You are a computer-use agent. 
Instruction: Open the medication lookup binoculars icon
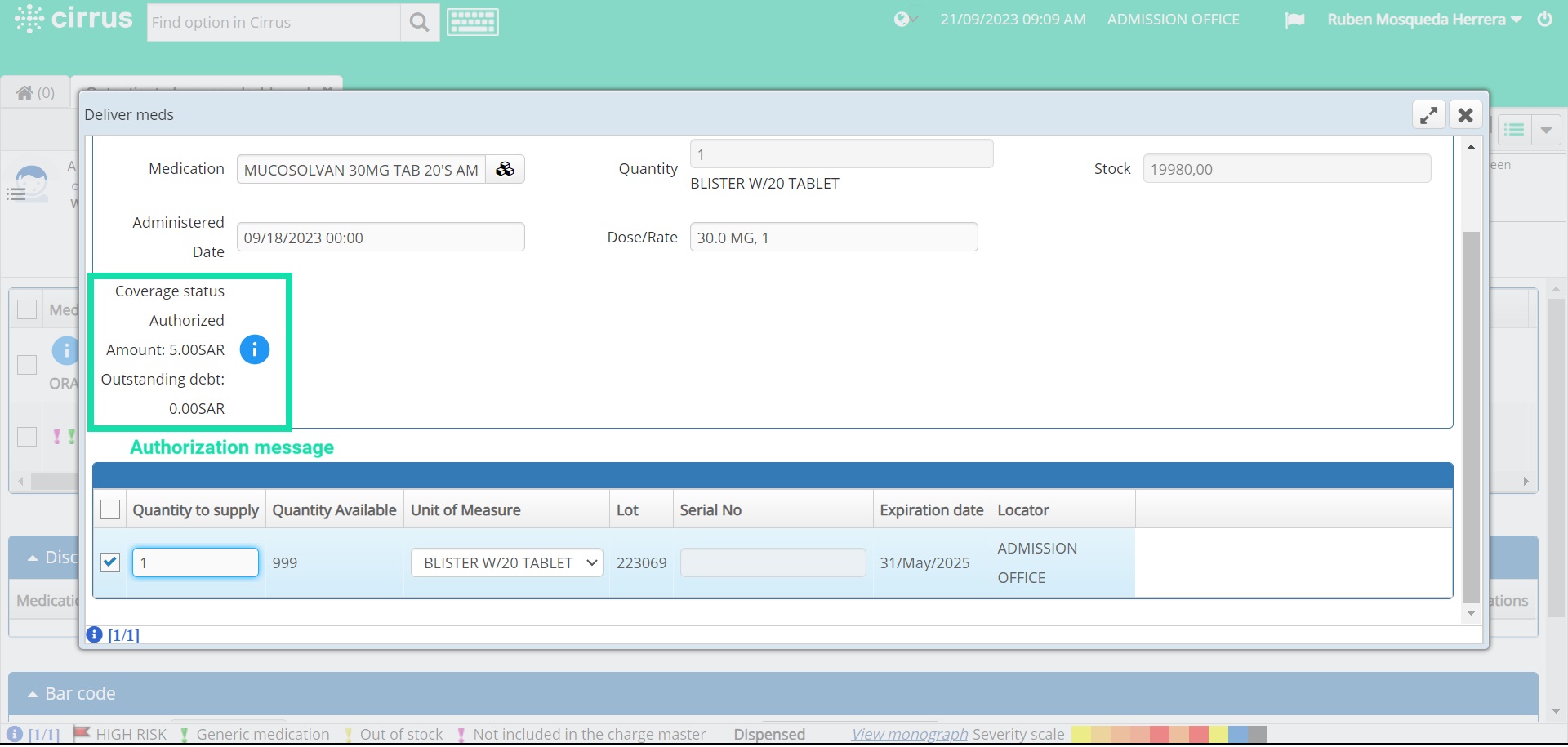click(505, 169)
